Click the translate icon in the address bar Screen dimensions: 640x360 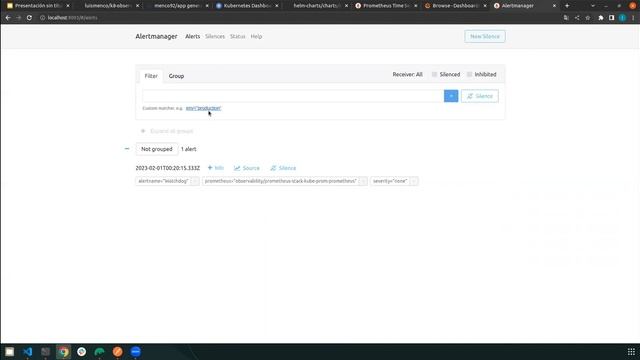click(566, 18)
